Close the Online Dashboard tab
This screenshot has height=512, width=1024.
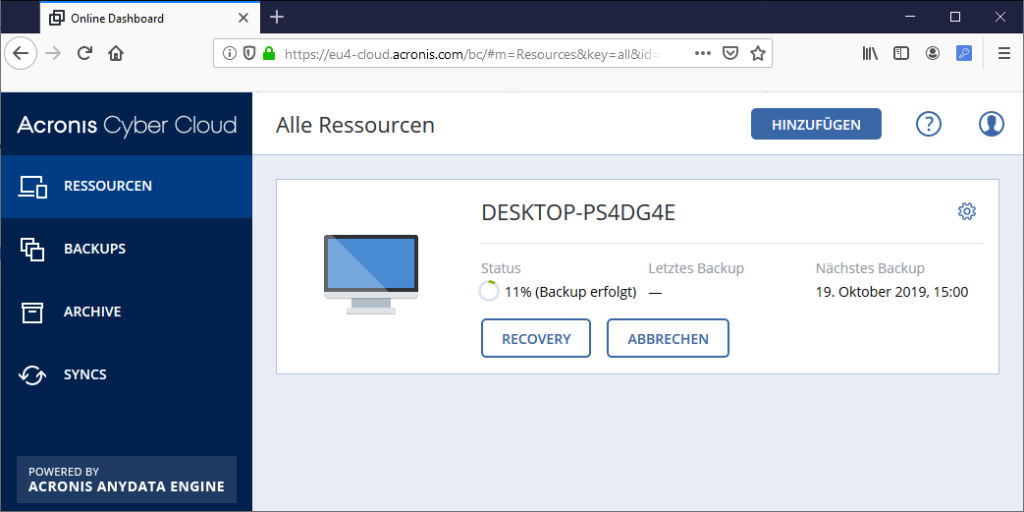(244, 18)
